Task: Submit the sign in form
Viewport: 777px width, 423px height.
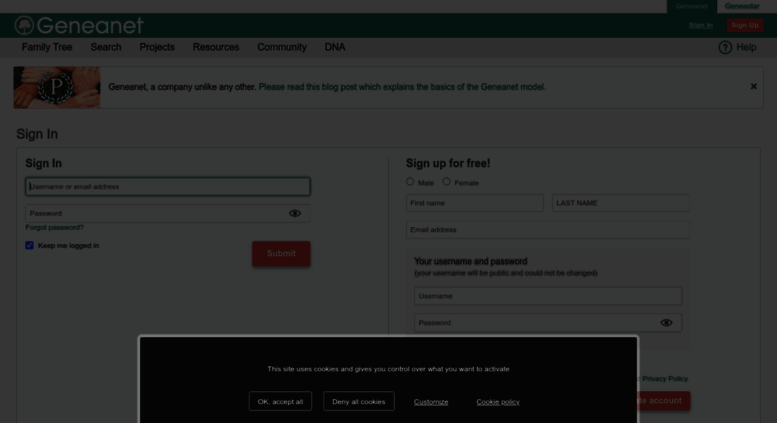Action: (x=281, y=254)
